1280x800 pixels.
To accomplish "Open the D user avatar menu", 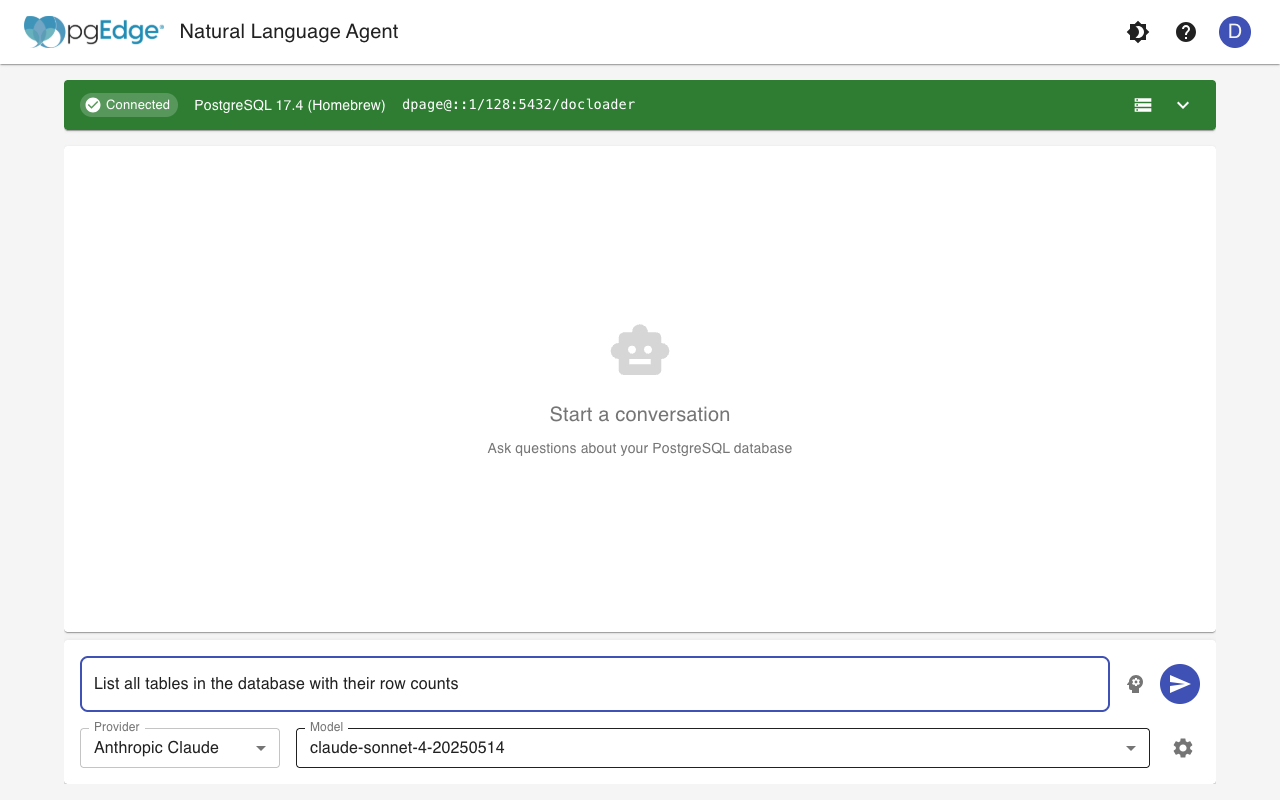I will [1234, 32].
